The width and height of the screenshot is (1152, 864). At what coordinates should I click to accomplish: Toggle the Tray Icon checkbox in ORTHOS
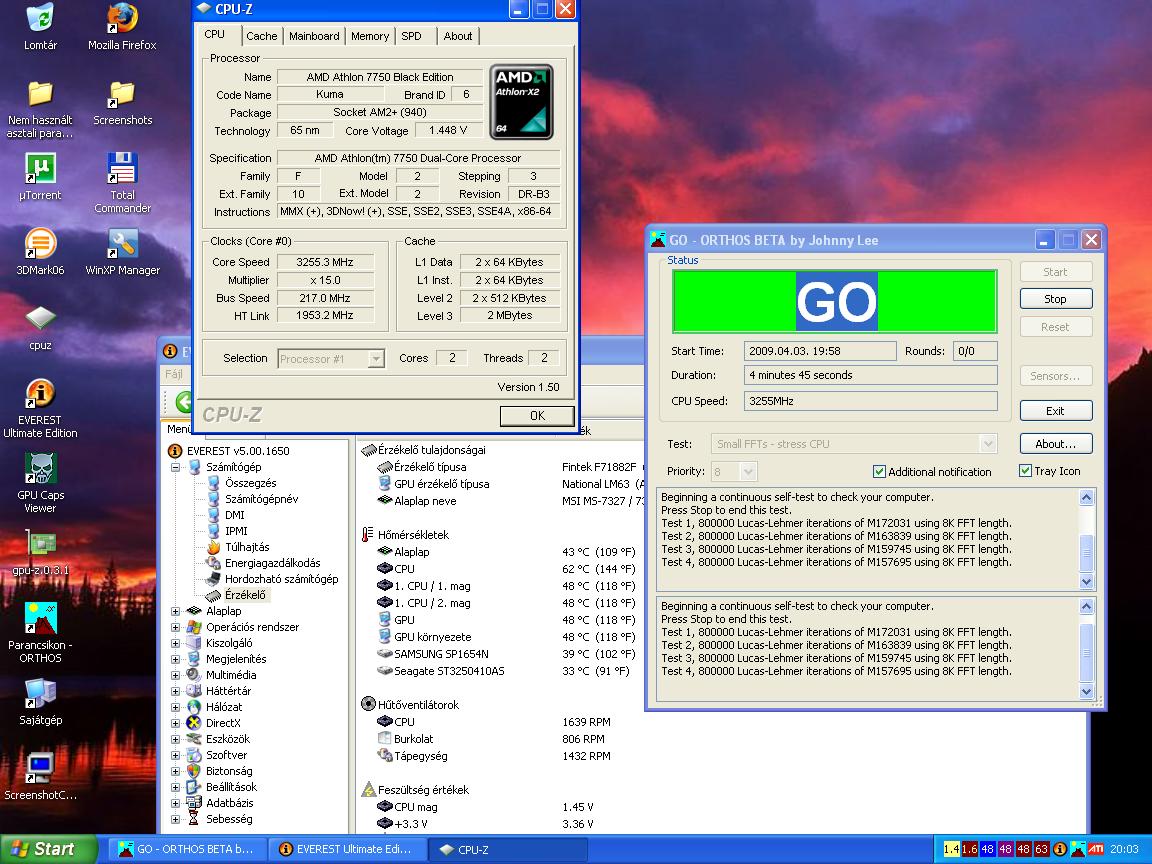click(1026, 471)
